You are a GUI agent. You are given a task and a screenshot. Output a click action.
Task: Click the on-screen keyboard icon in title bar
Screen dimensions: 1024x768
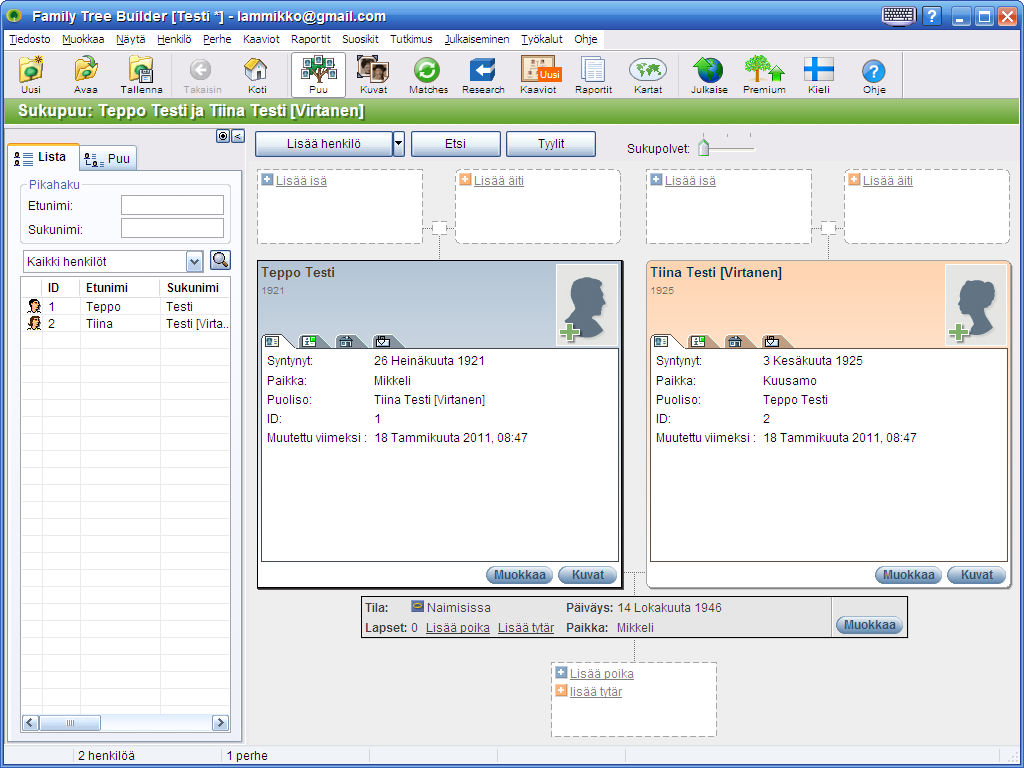[899, 15]
